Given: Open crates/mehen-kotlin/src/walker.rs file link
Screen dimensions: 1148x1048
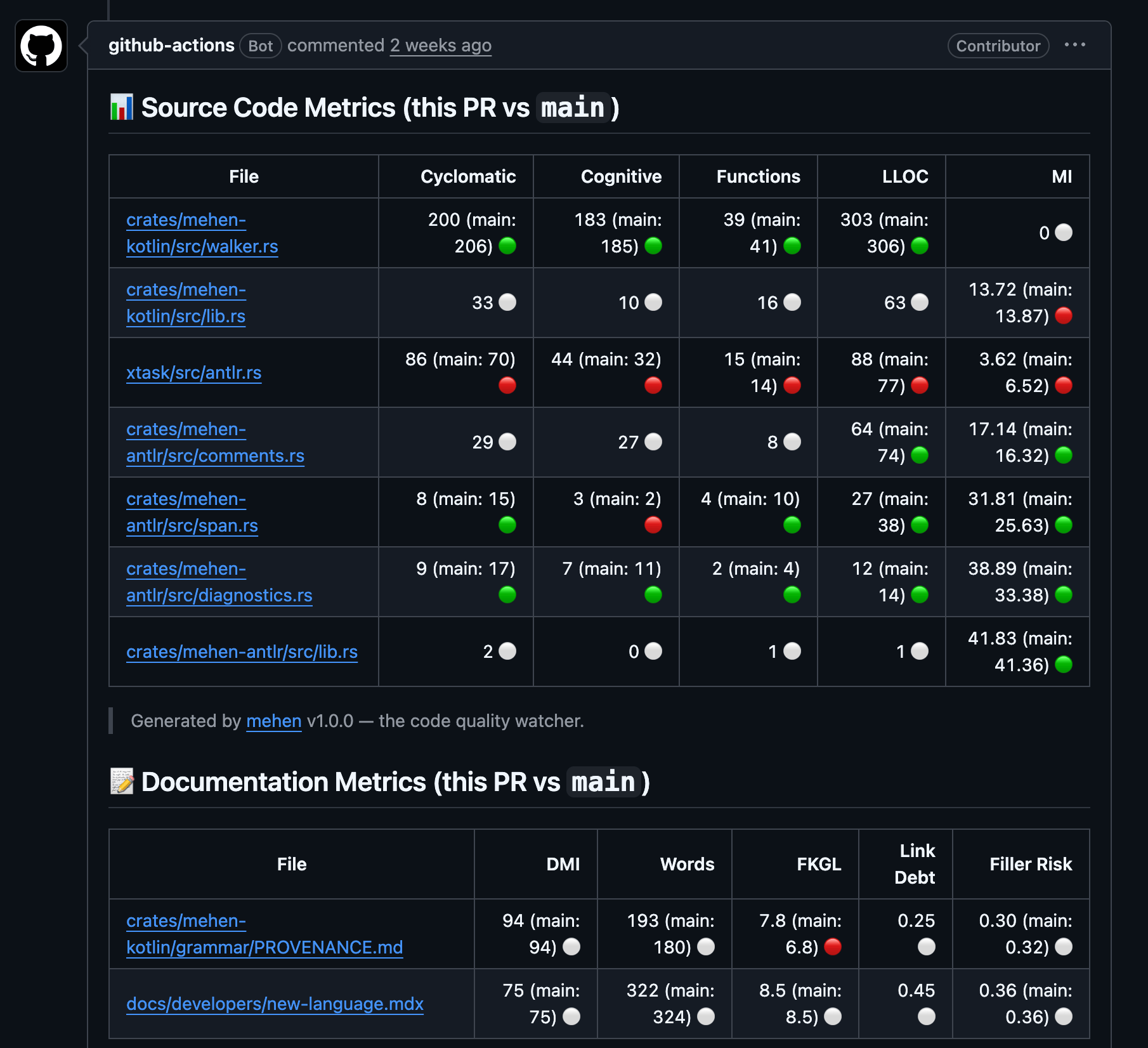Looking at the screenshot, I should point(202,233).
